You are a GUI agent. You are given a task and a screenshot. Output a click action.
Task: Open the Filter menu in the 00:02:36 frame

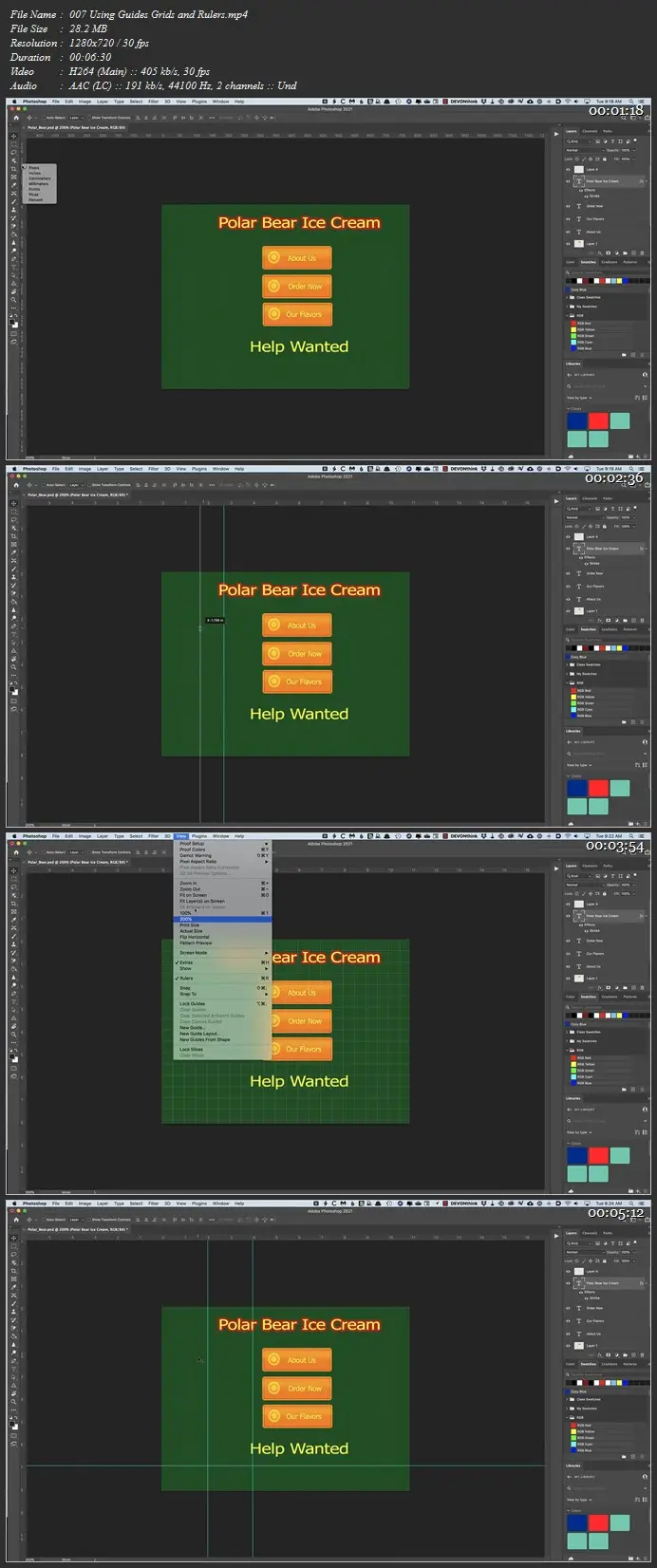[153, 468]
